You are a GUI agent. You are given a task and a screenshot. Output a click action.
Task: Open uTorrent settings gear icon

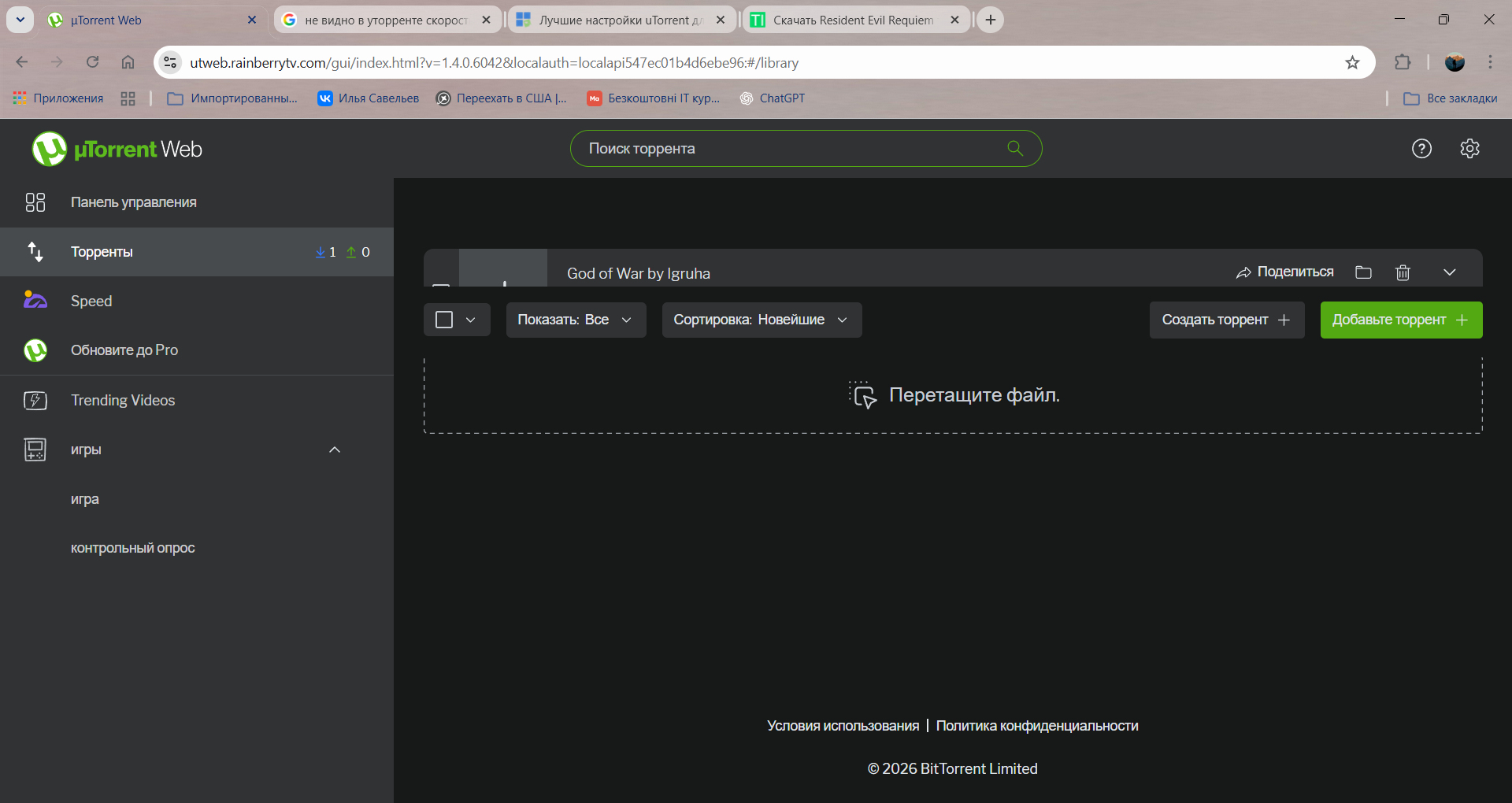(x=1469, y=149)
